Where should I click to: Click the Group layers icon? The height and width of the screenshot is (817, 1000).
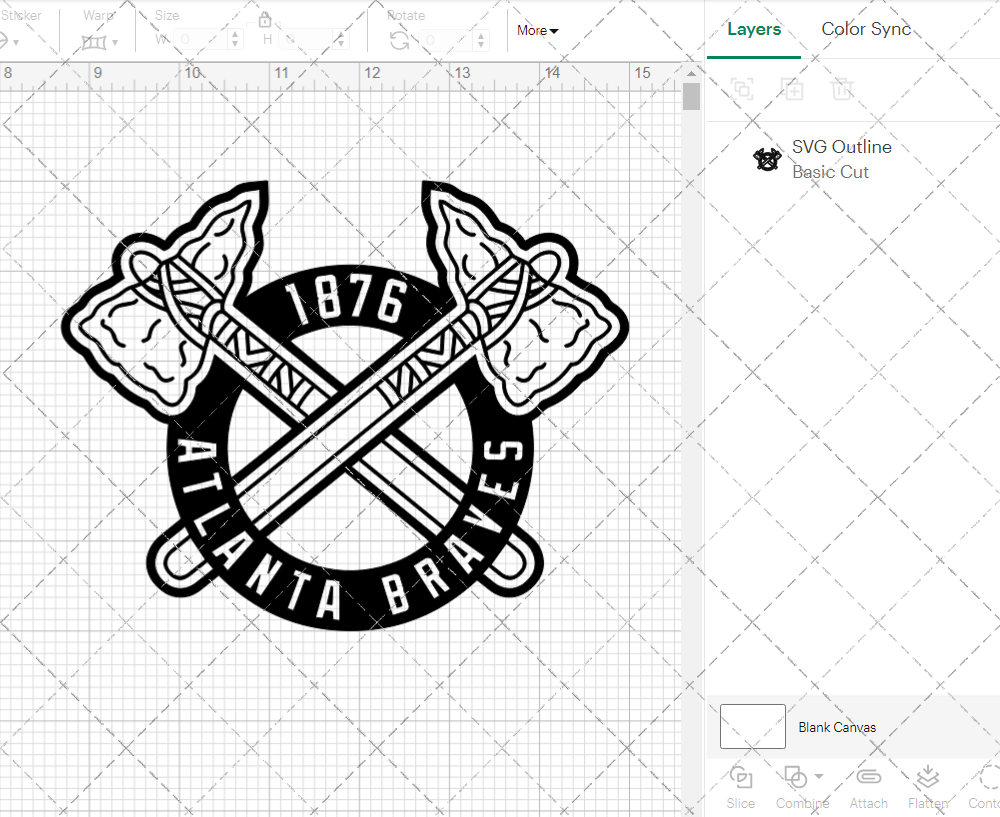pyautogui.click(x=742, y=89)
